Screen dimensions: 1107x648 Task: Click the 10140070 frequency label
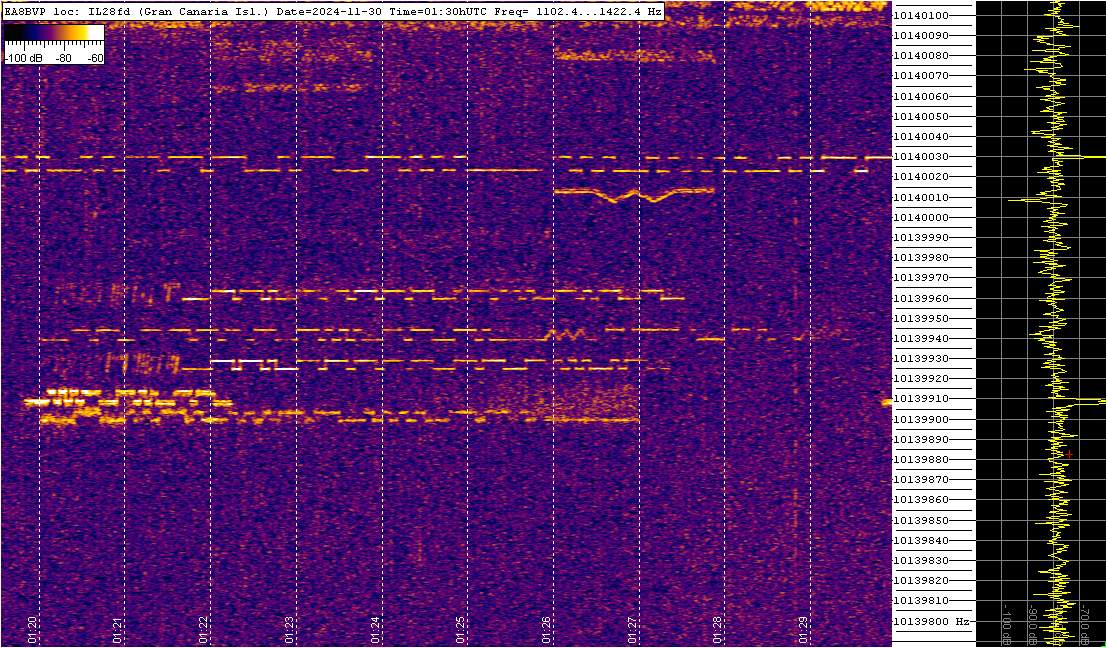[x=921, y=76]
